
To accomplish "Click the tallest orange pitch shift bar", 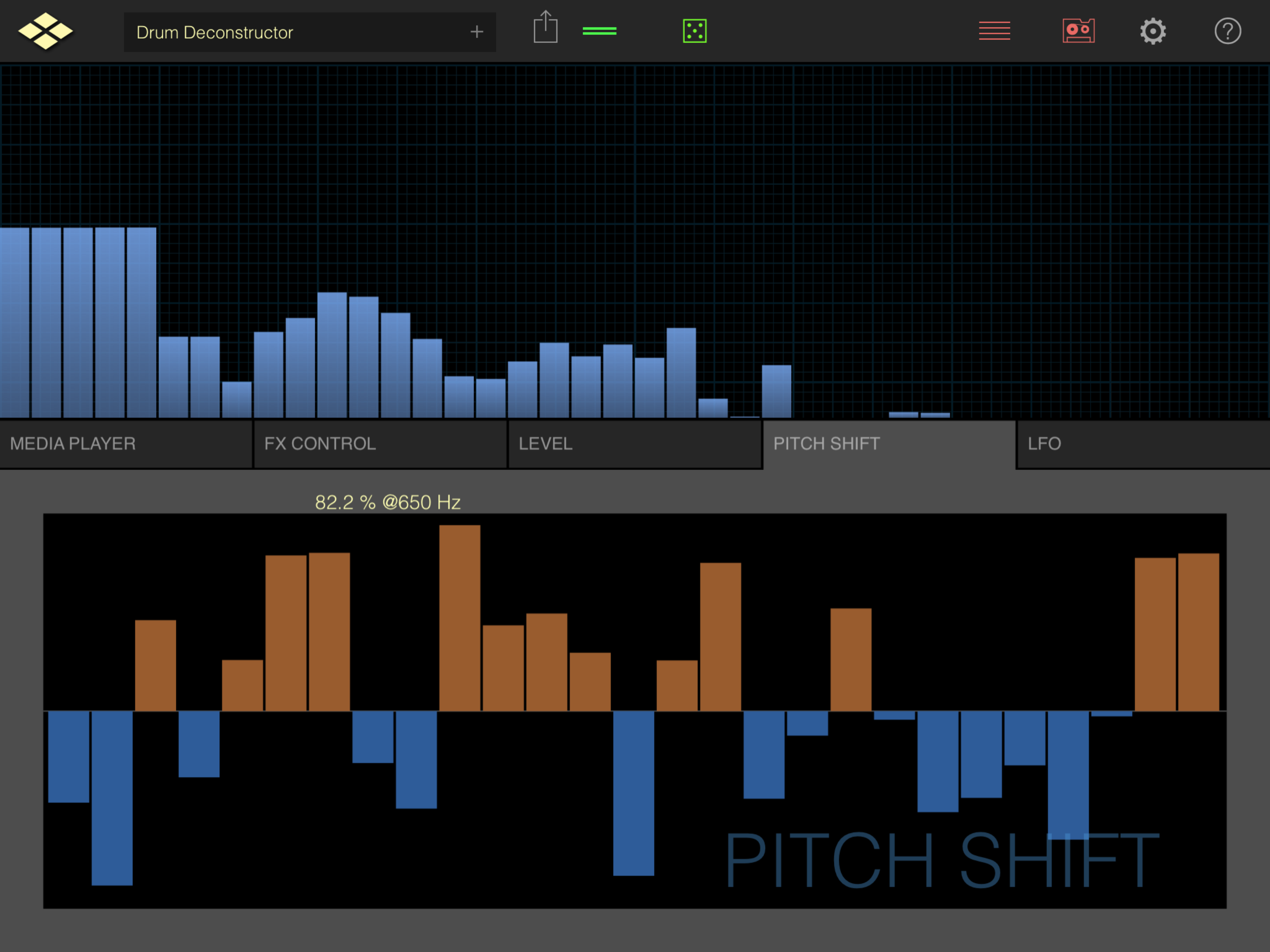I will [459, 617].
